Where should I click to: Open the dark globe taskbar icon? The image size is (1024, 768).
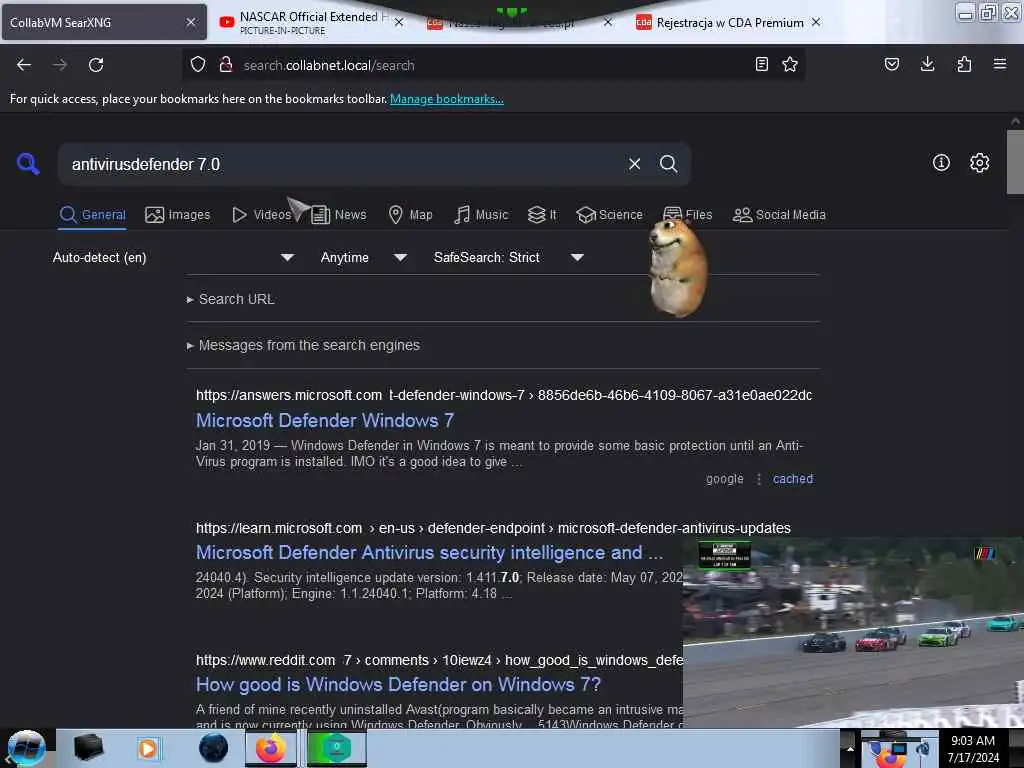click(x=213, y=748)
